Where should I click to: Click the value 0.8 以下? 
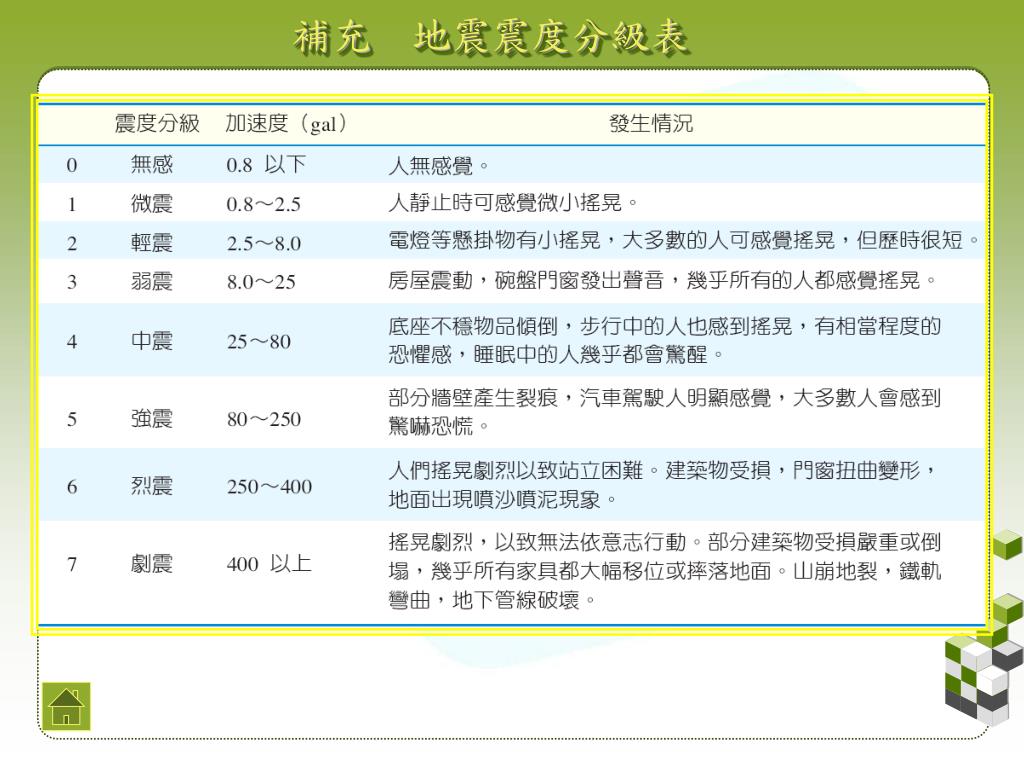point(266,165)
